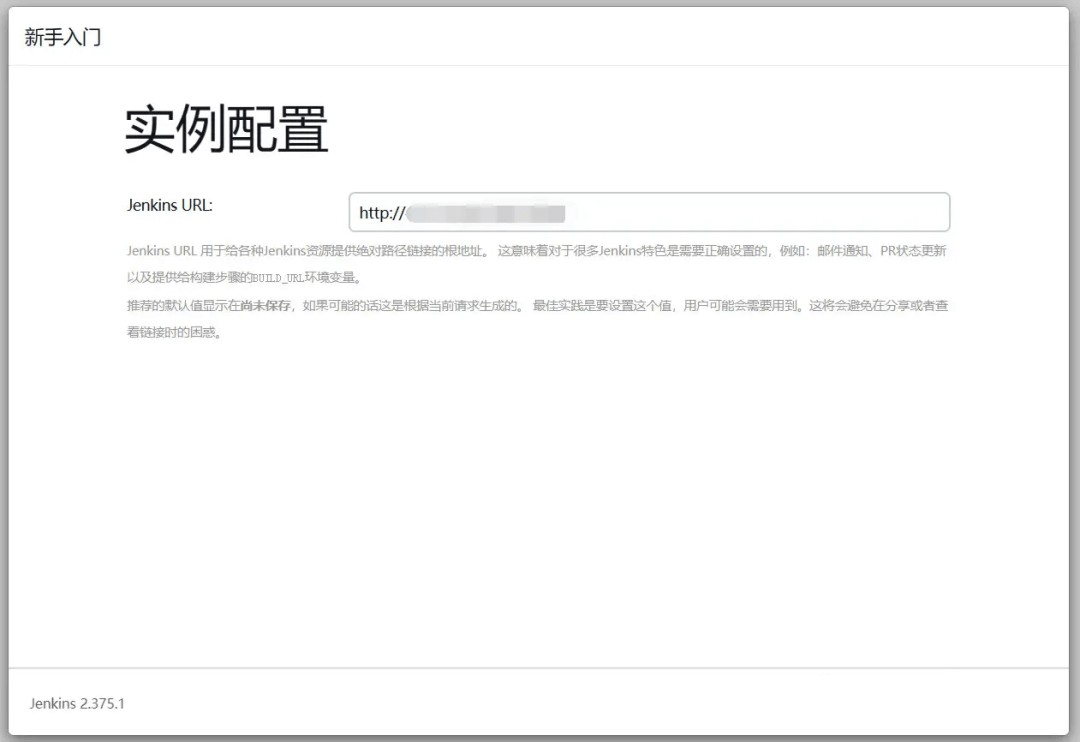This screenshot has height=742, width=1080.
Task: Click the 推荐的默认值 paragraph text
Action: tap(180, 307)
